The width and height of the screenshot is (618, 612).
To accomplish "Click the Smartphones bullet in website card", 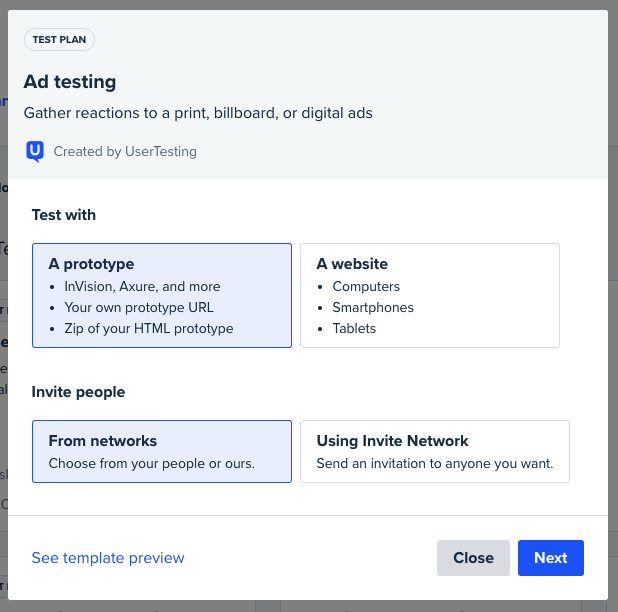I will 373,307.
